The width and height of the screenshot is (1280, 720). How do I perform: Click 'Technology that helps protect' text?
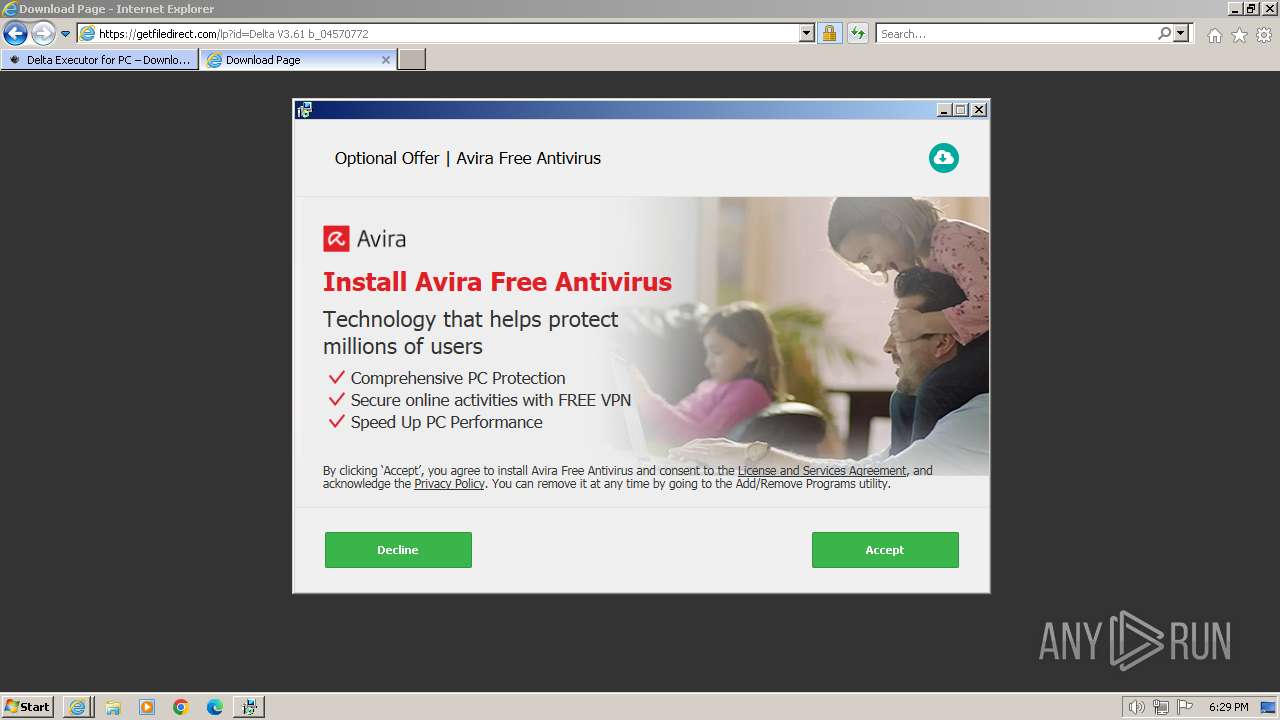pyautogui.click(x=471, y=320)
